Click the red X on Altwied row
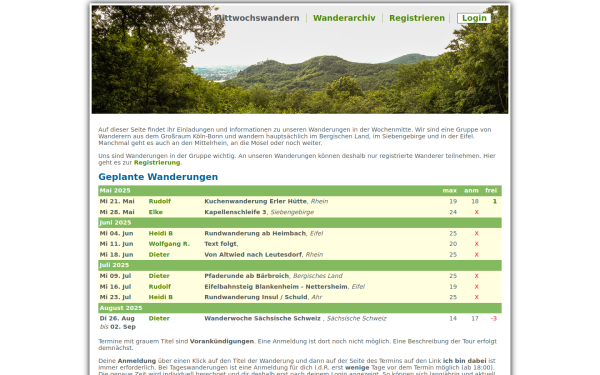This screenshot has width=600, height=375. pyautogui.click(x=476, y=254)
